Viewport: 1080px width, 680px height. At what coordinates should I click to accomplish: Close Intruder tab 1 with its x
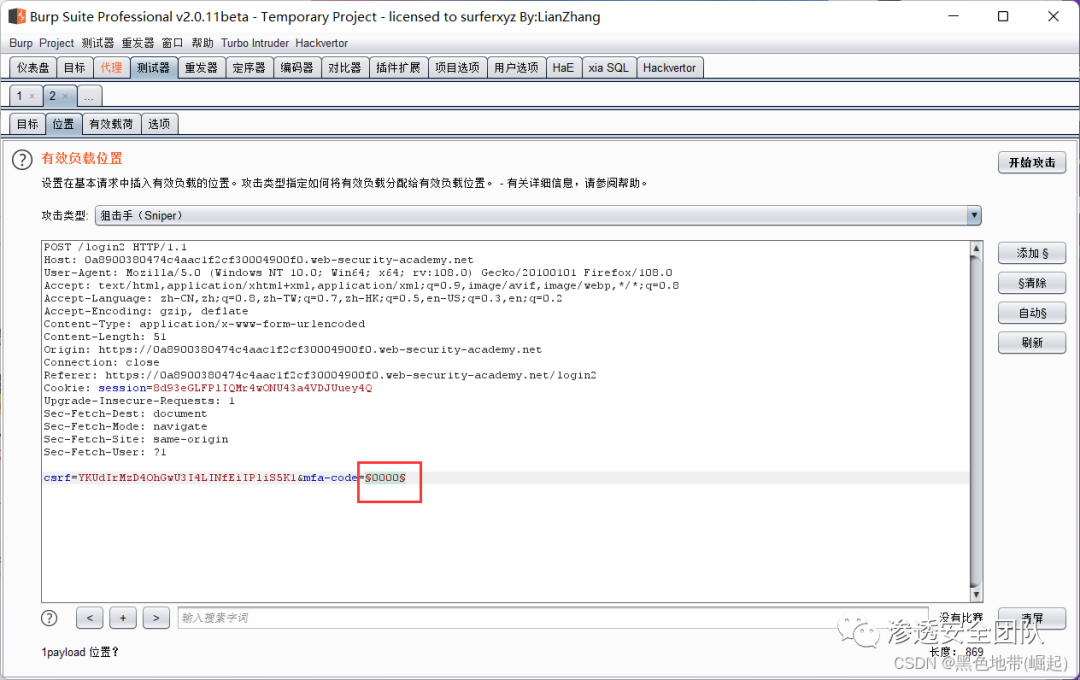click(x=32, y=96)
